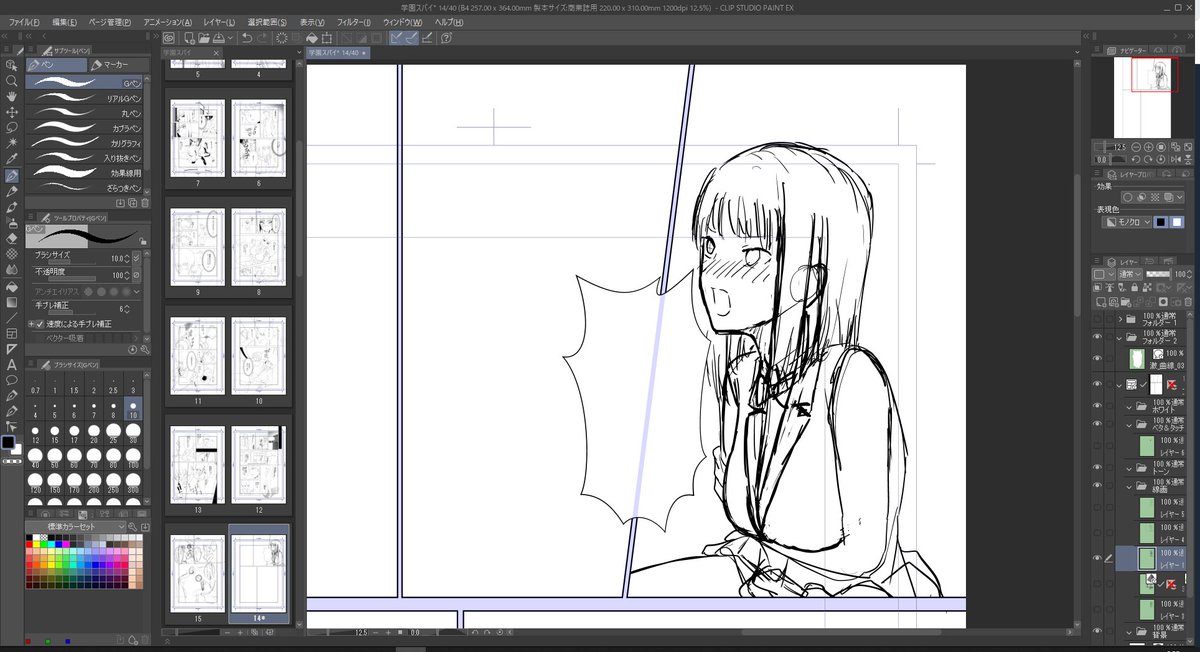Select リアルGペン brush
The image size is (1200, 652).
coord(86,98)
